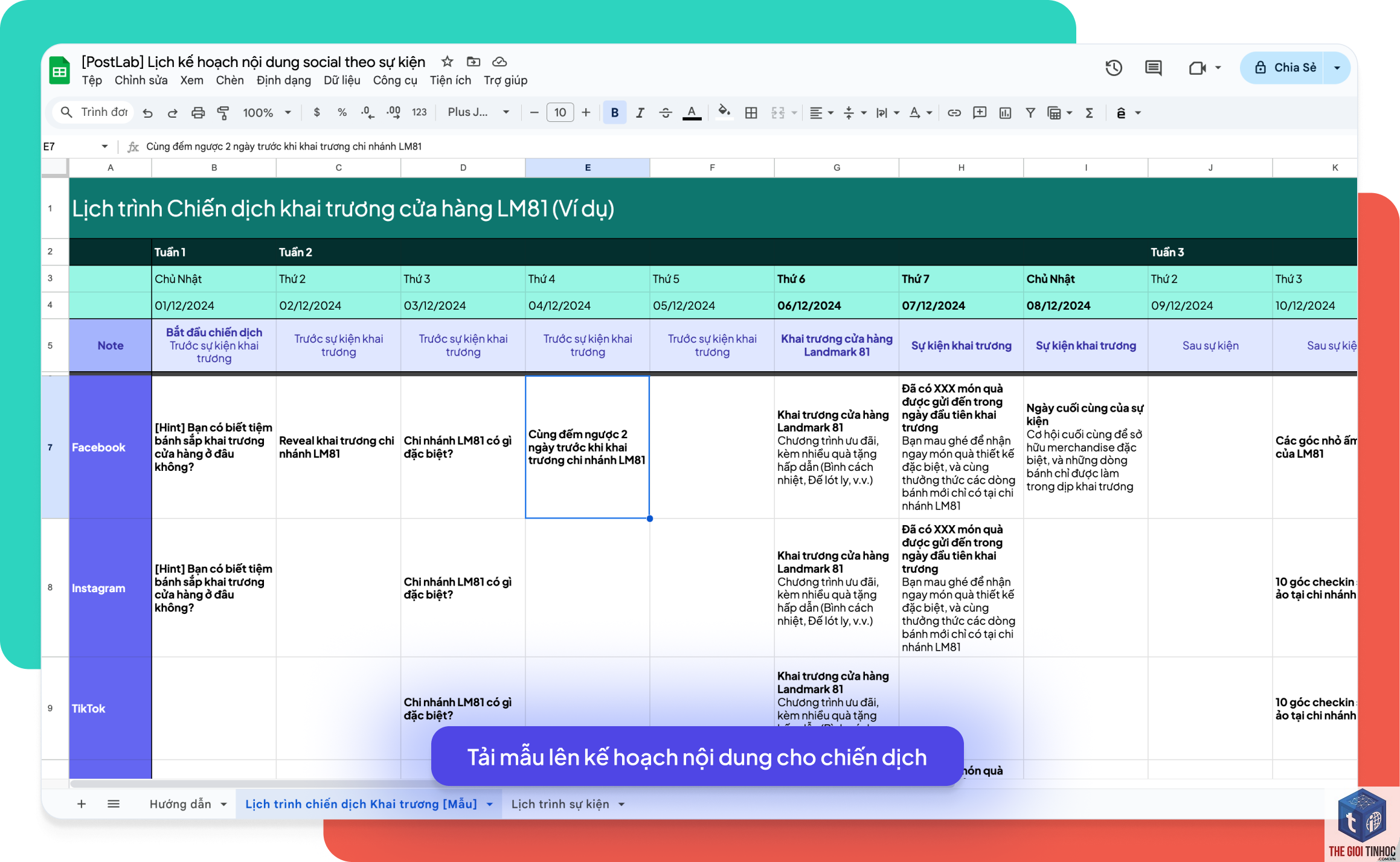
Task: Click the Print icon
Action: click(x=198, y=113)
